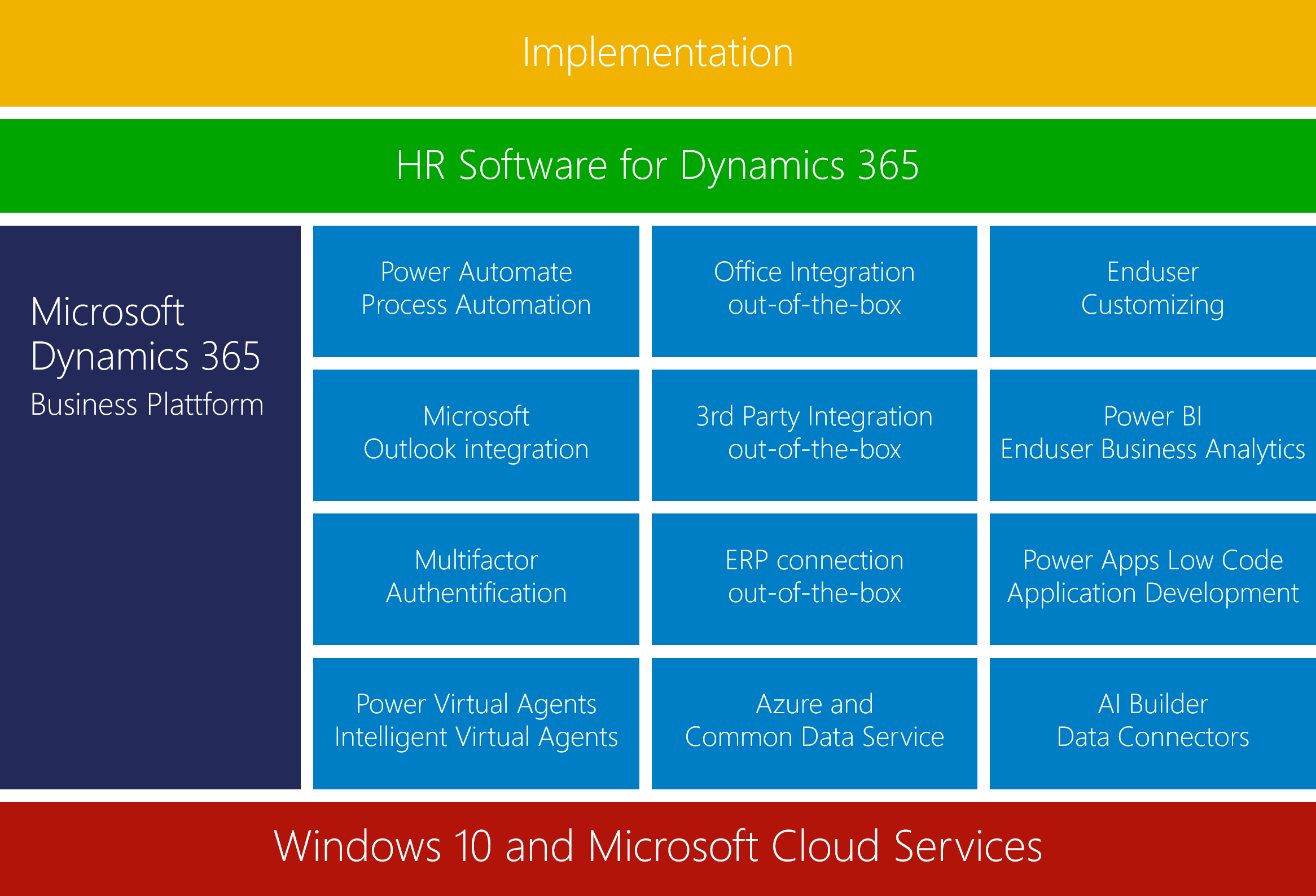Open the Multifactor Authentification tile
Viewport: 1316px width, 896px height.
(x=476, y=578)
